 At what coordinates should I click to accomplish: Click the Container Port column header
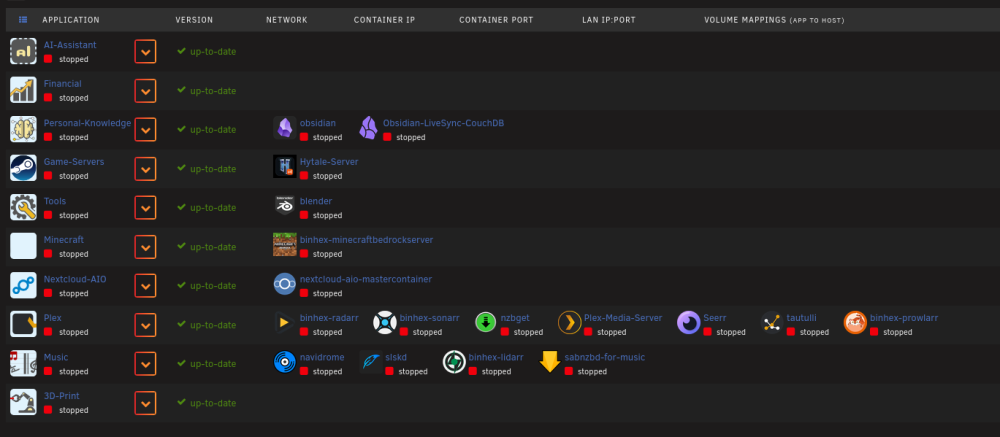(496, 20)
